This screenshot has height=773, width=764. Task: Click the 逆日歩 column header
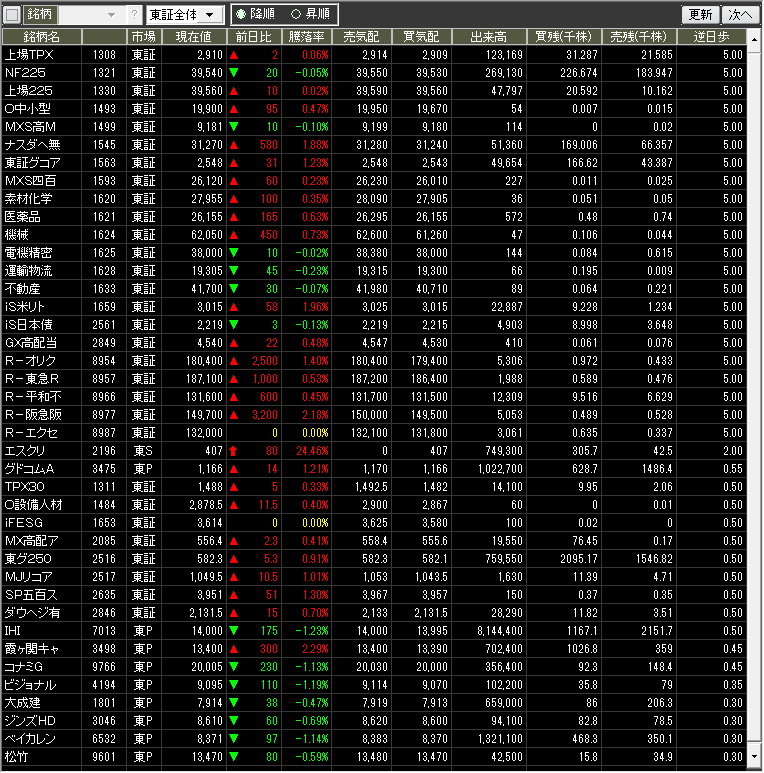click(x=711, y=37)
